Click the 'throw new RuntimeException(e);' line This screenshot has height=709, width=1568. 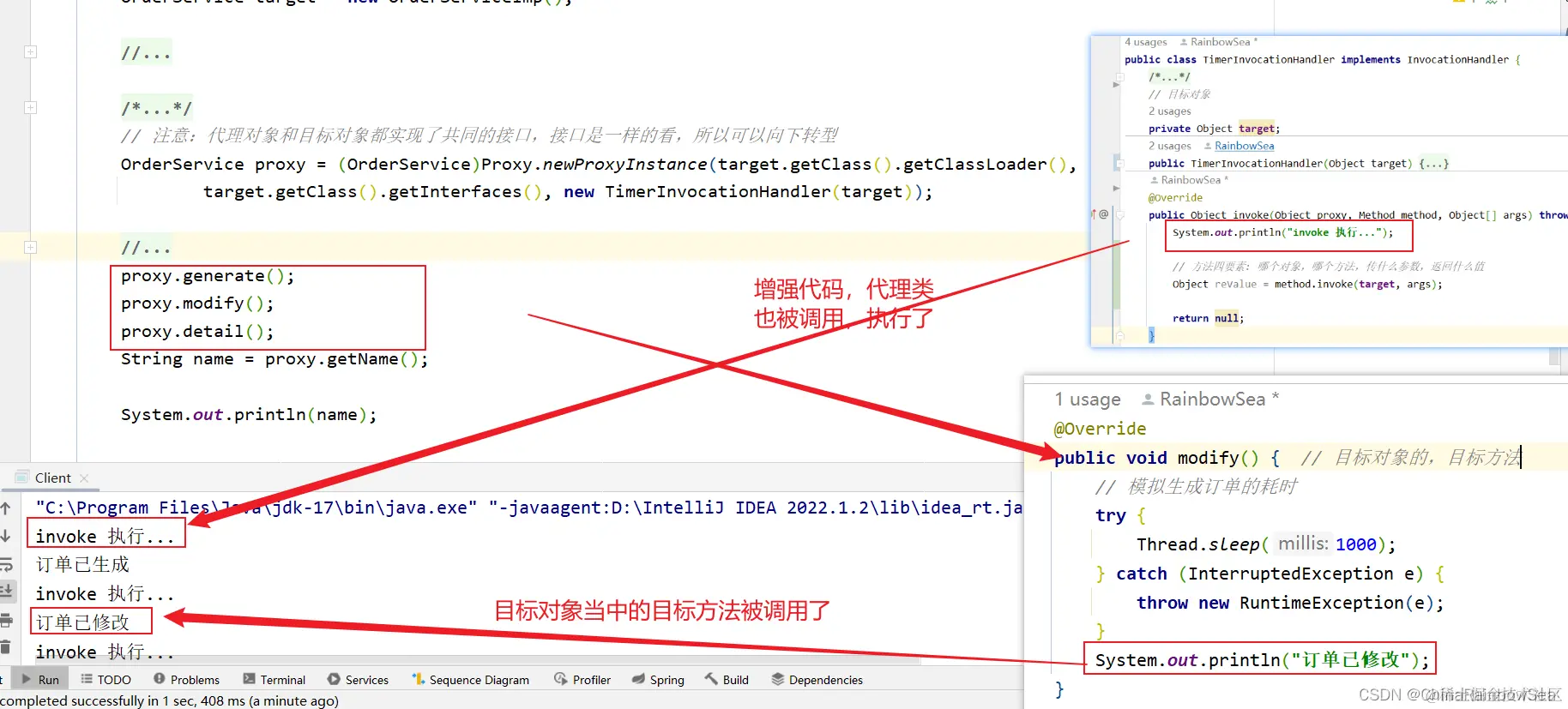1290,603
